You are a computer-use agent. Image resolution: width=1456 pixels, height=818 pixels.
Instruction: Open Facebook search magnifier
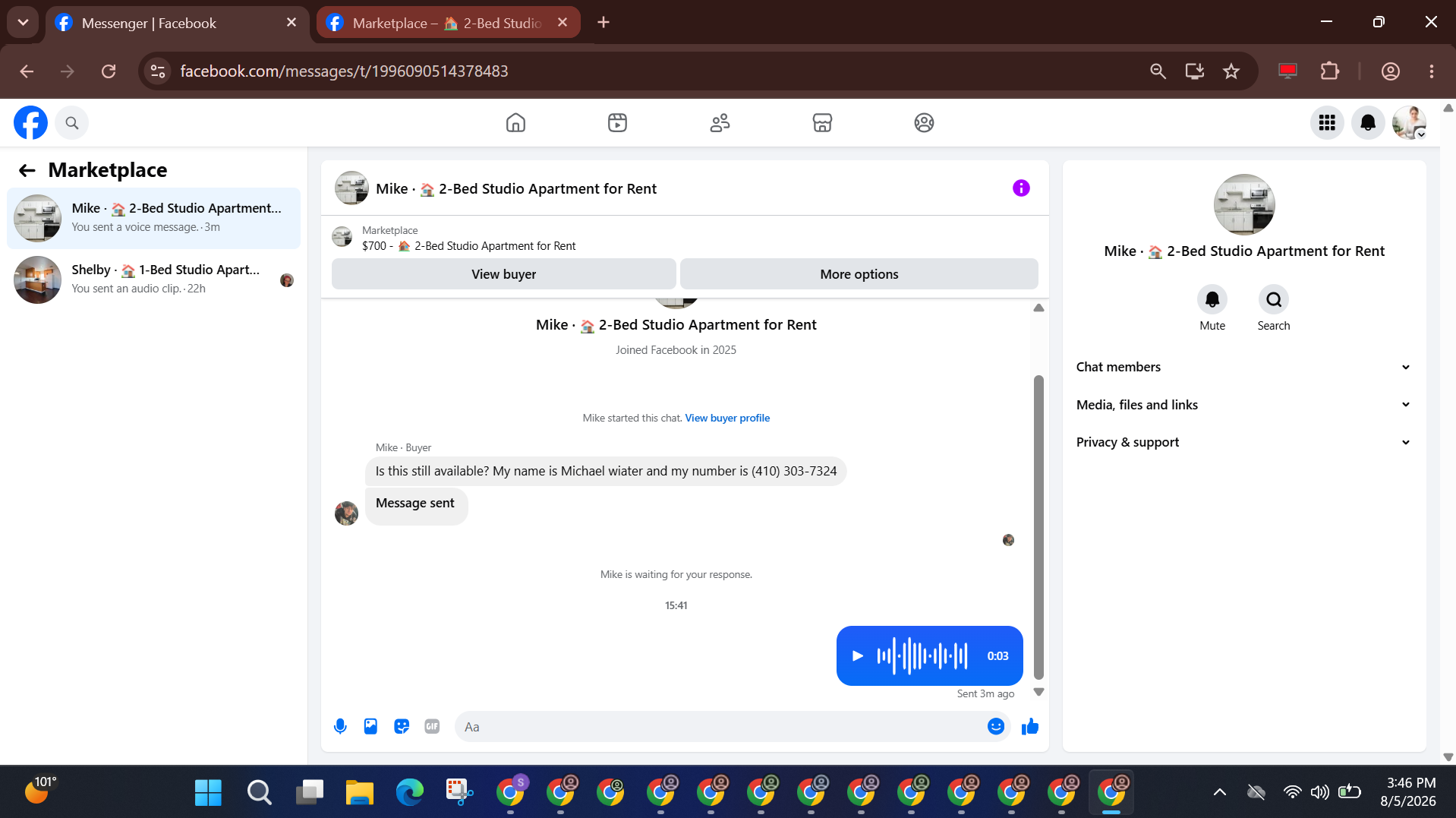pos(71,122)
